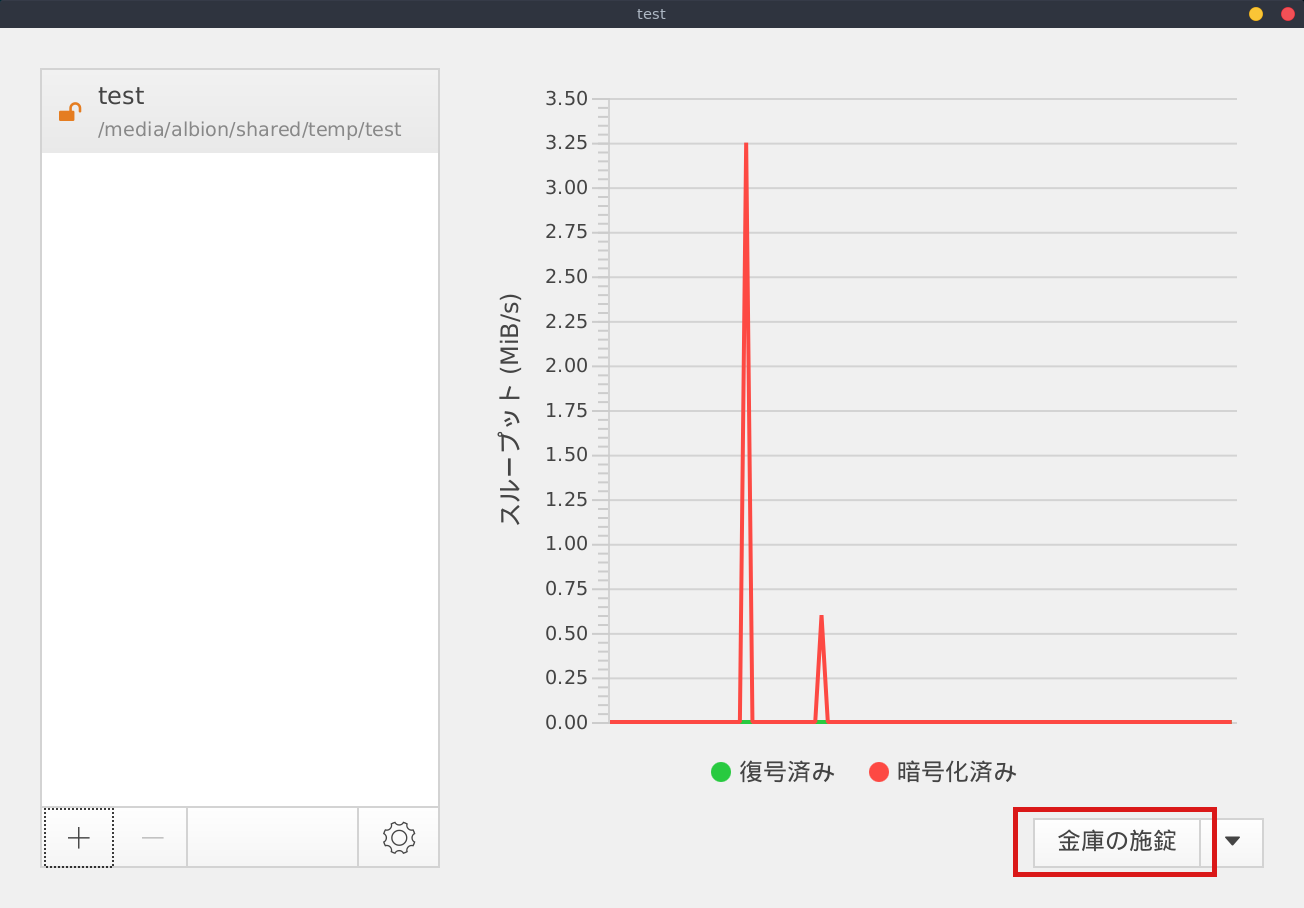Click empty white area of vault list
This screenshot has height=908, width=1304.
point(240,480)
